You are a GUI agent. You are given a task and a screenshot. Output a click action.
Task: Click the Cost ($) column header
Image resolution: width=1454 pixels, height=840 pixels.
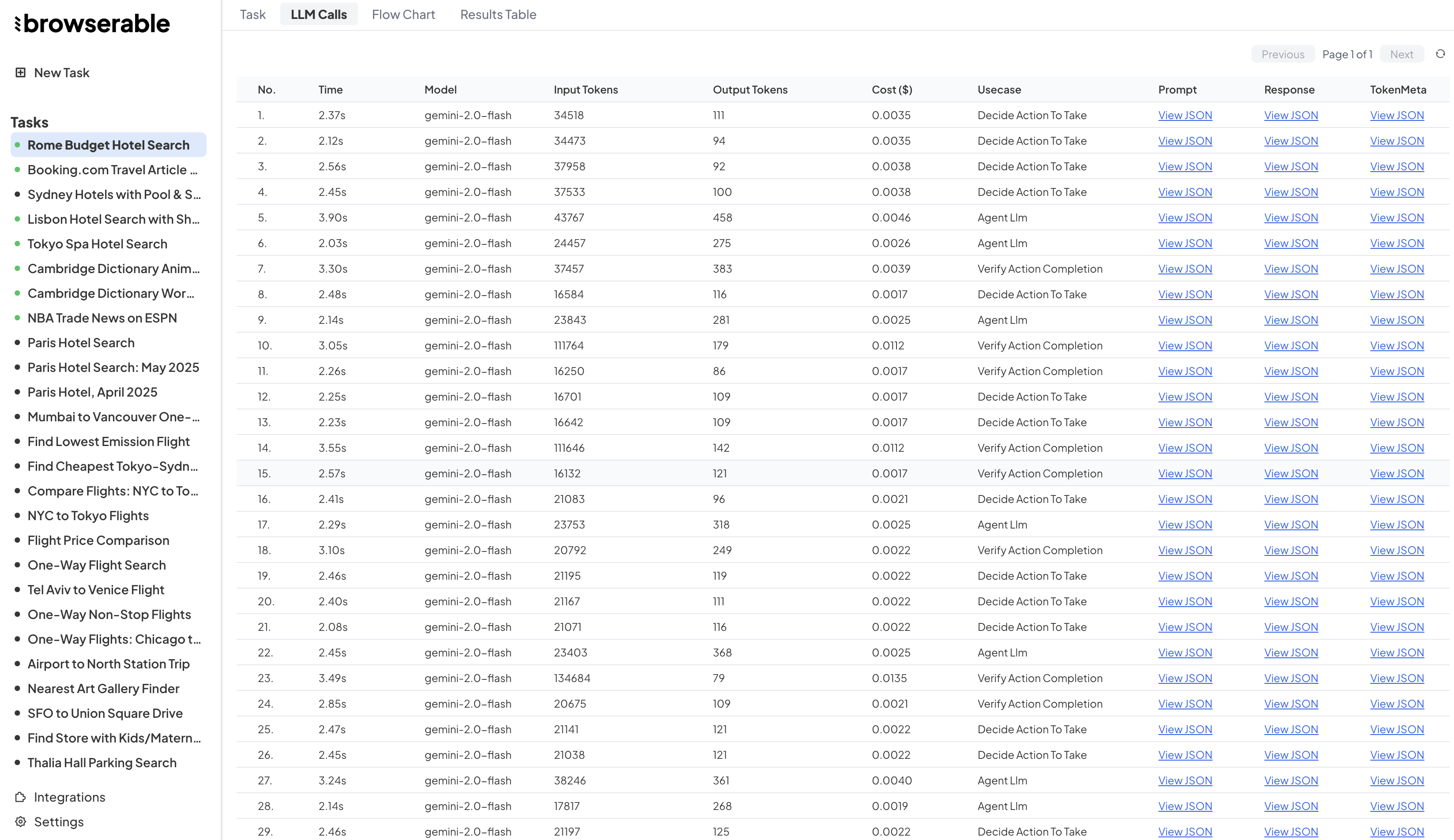point(892,90)
